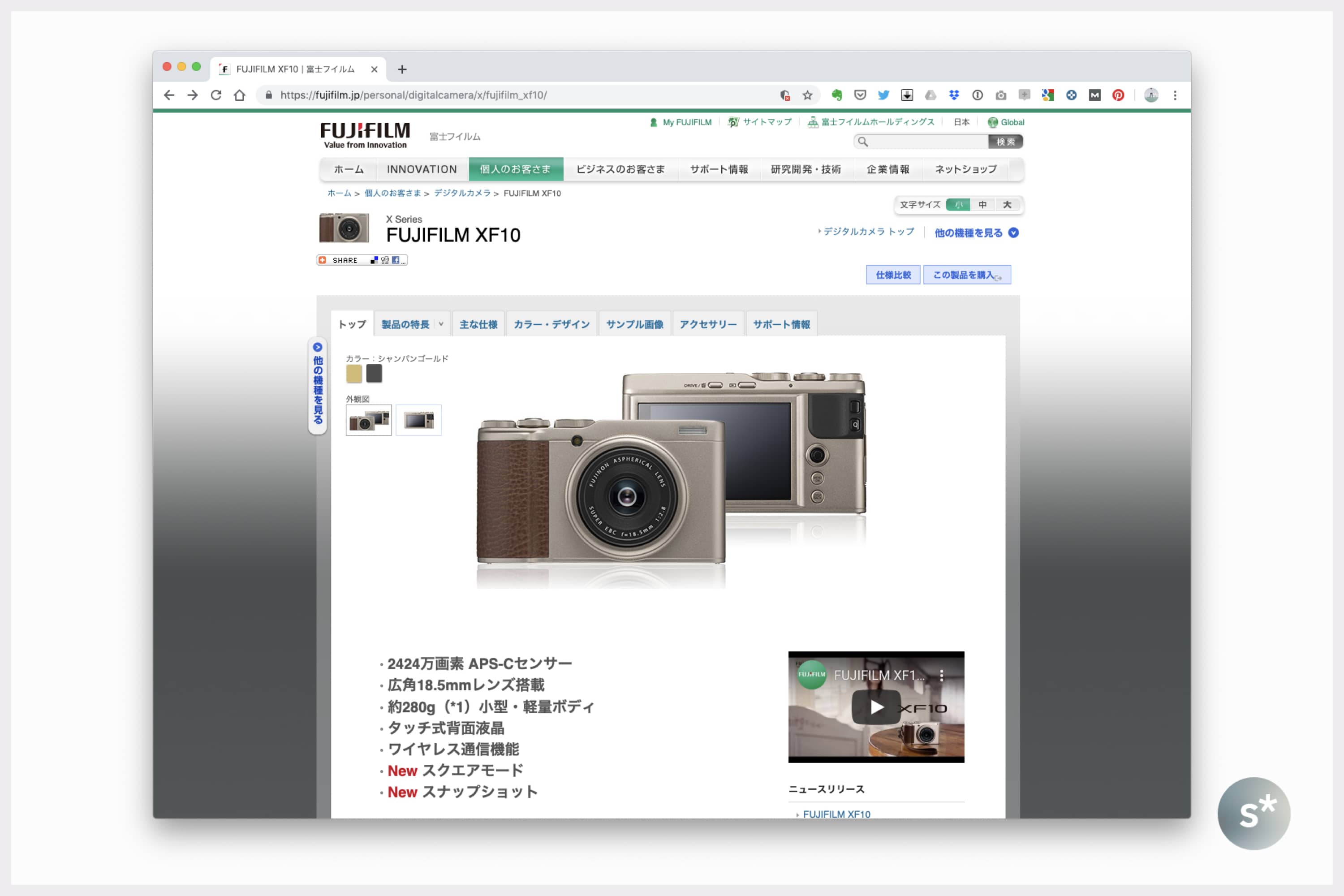Image resolution: width=1344 pixels, height=896 pixels.
Task: Click the この製品を購入 button
Action: coord(966,275)
